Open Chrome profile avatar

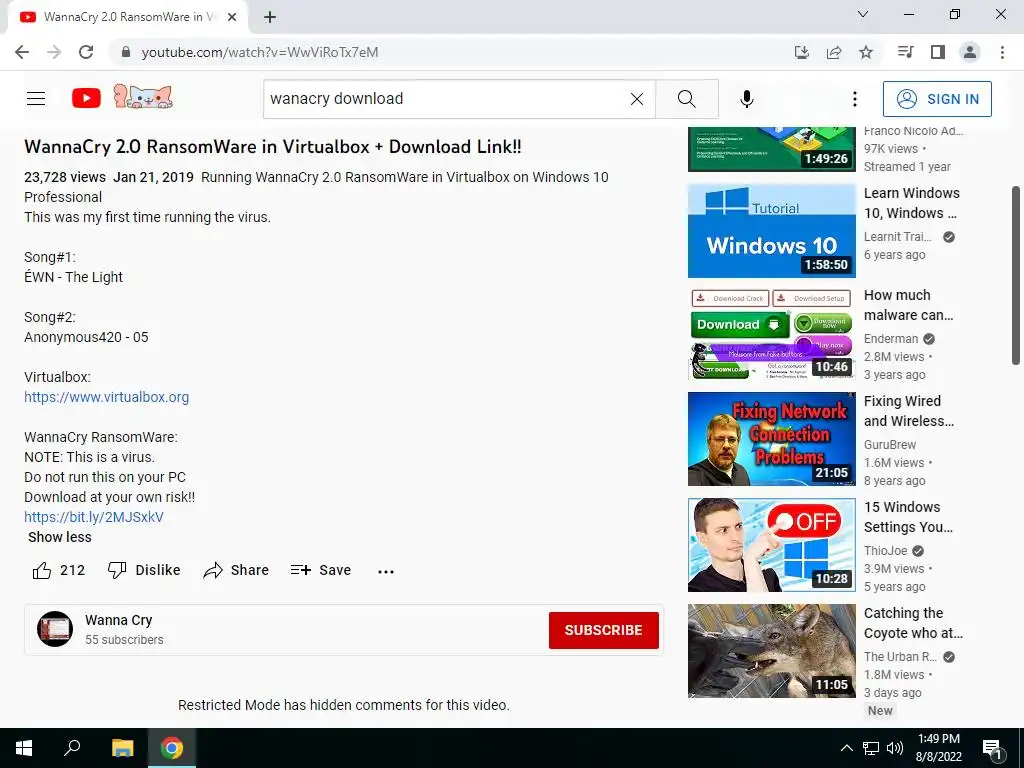970,52
